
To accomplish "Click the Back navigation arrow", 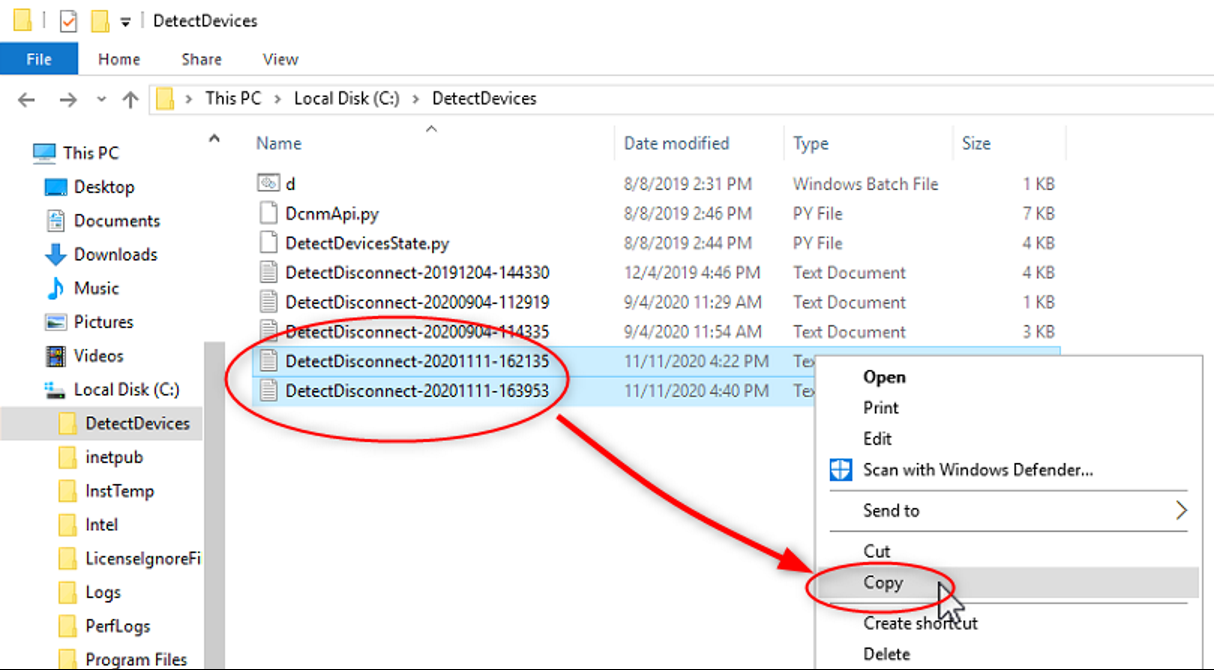I will pyautogui.click(x=27, y=99).
